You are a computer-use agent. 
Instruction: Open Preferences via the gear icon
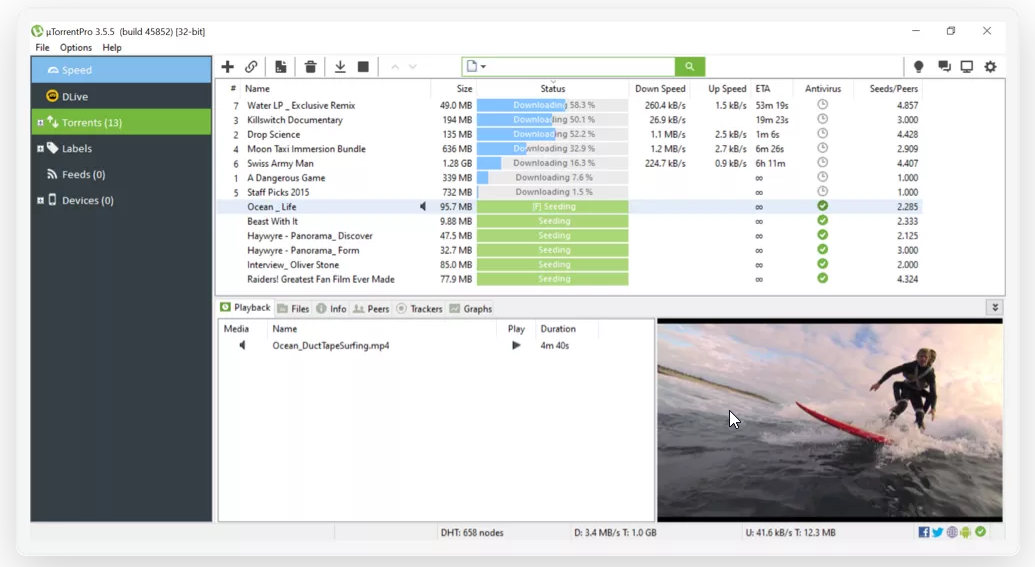(990, 67)
